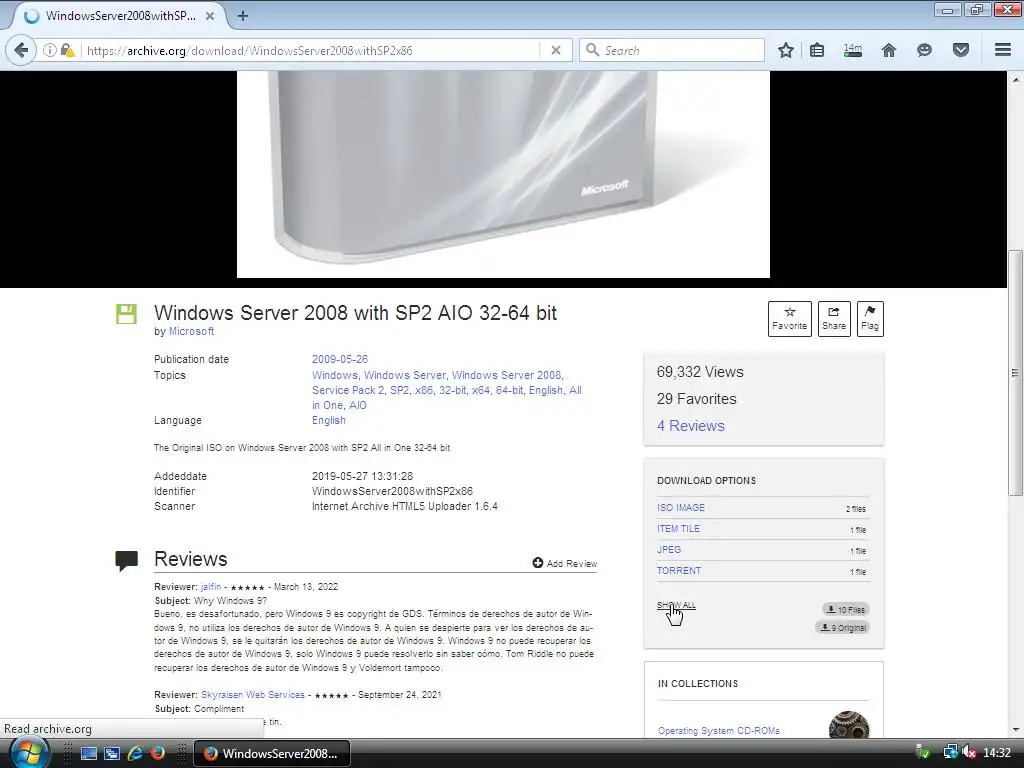Select identifier text WindowsServer2008withSP2x86
1024x768 pixels.
(x=392, y=491)
